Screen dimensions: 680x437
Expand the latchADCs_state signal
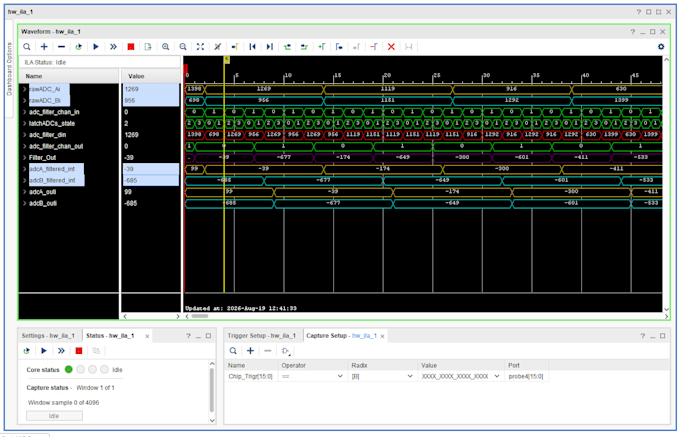coord(25,124)
